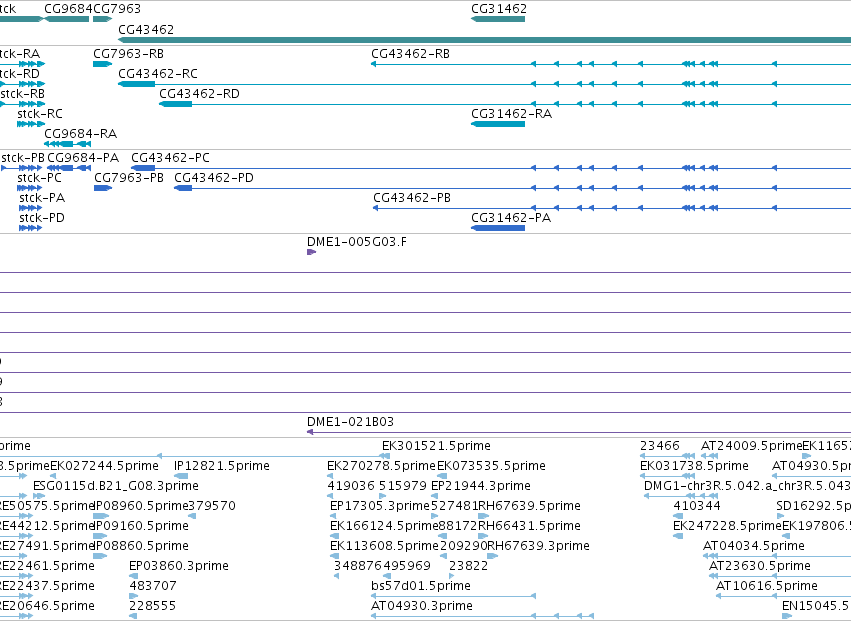
Task: Select the stck-PA protein label
Action: (x=42, y=198)
